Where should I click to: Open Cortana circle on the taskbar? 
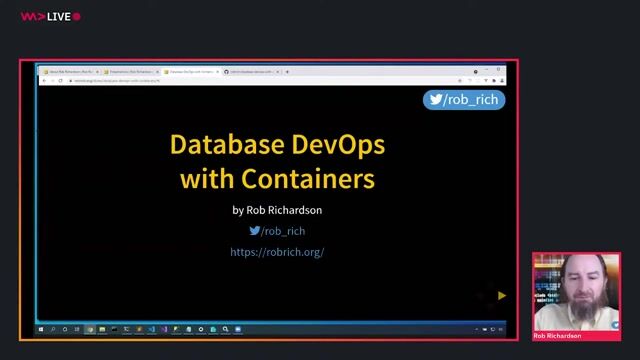(x=65, y=329)
